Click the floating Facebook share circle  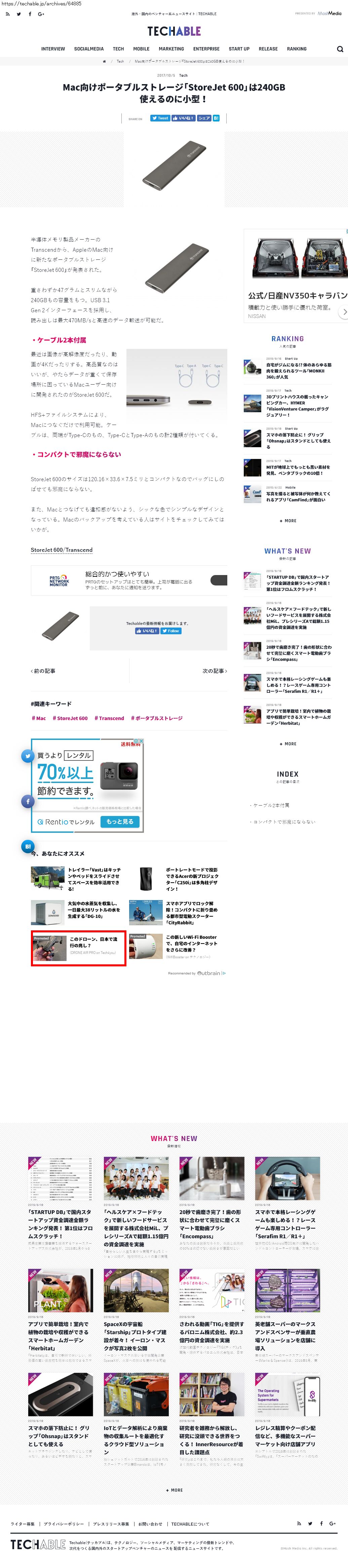(x=27, y=801)
